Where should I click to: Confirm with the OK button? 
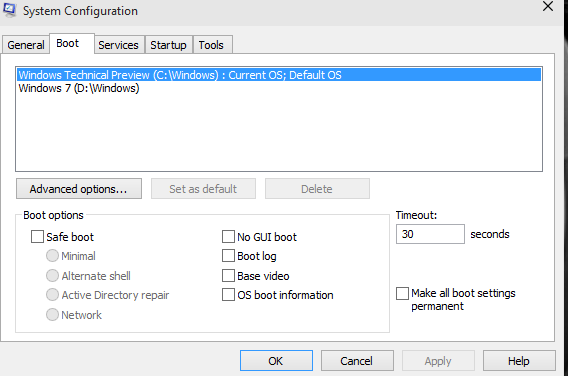pos(276,361)
